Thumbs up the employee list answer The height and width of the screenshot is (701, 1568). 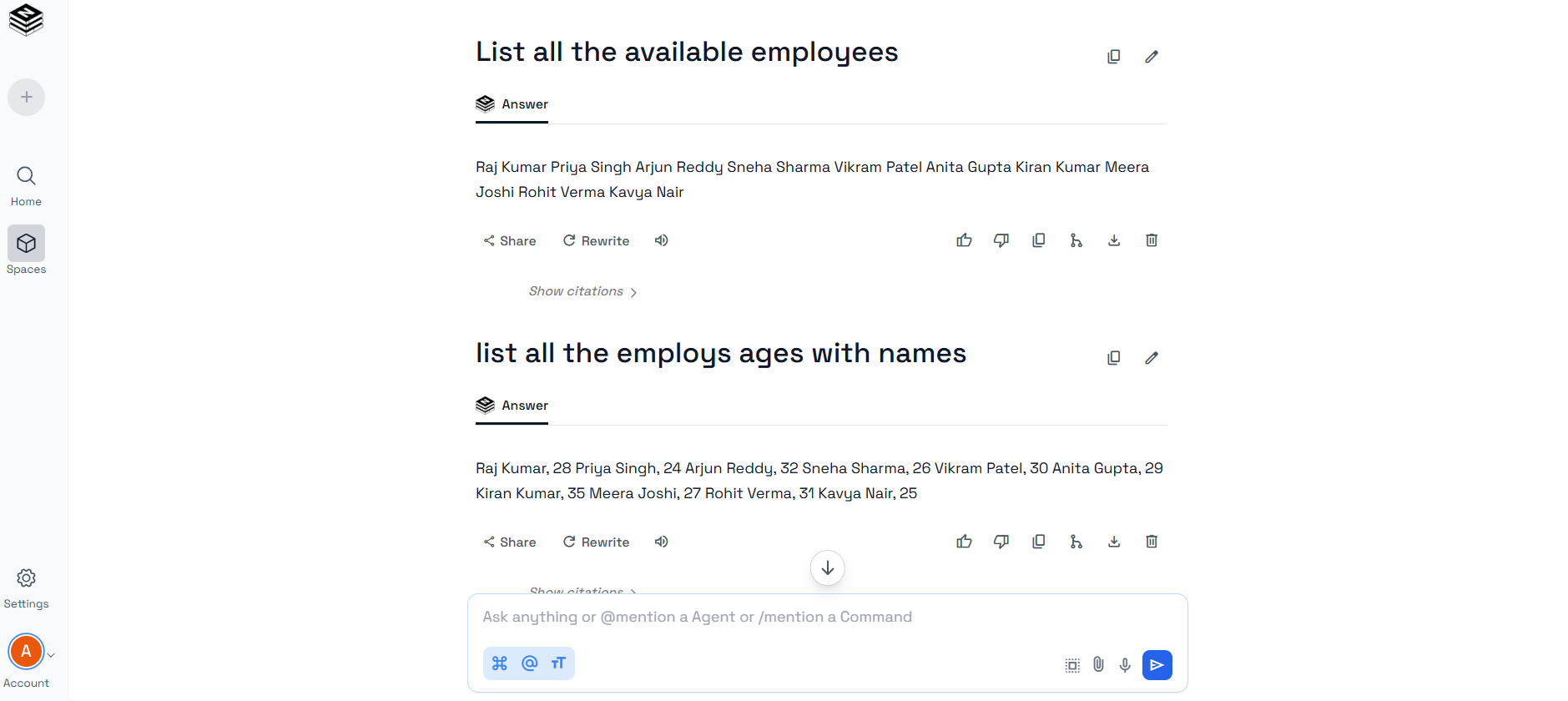click(964, 240)
